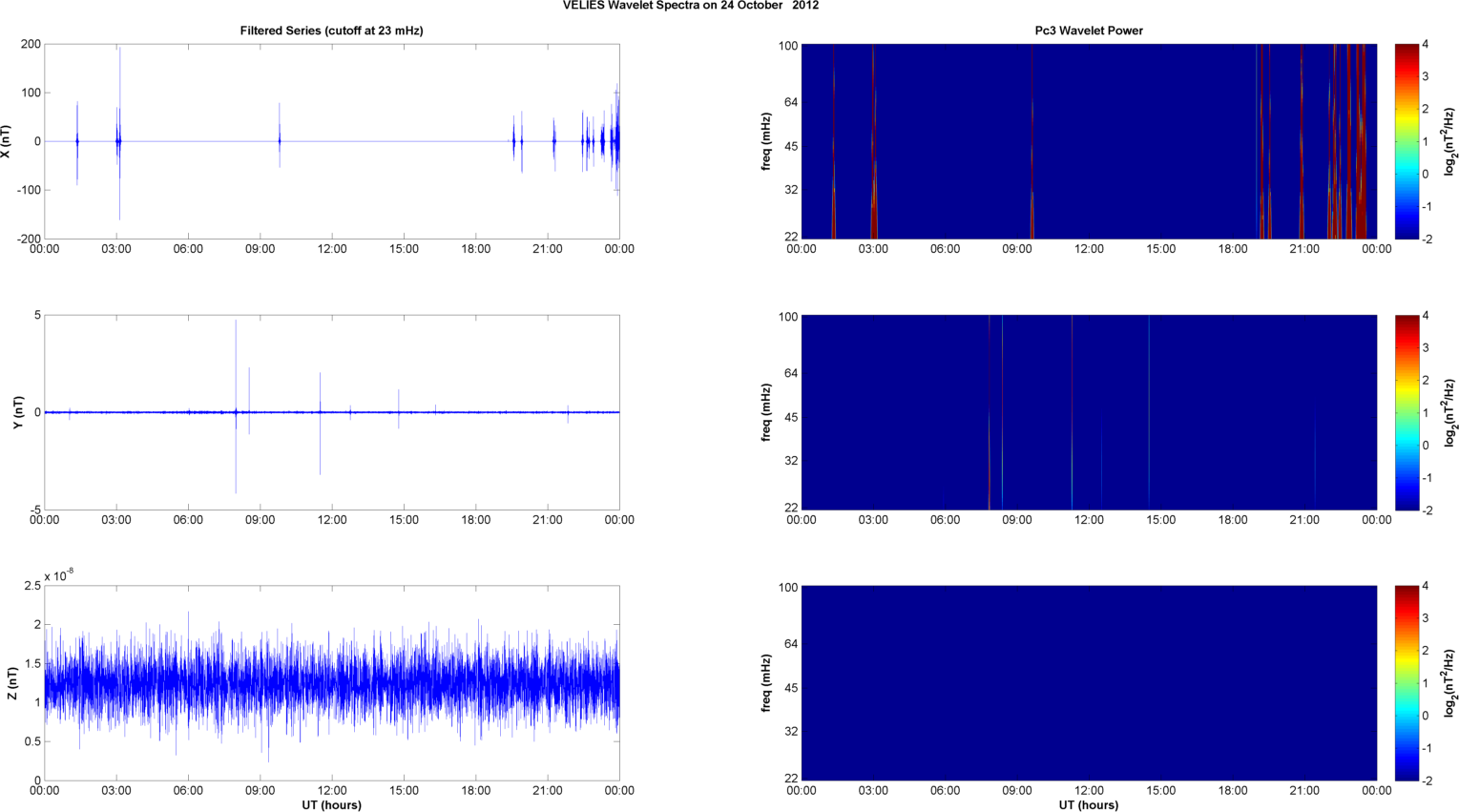The width and height of the screenshot is (1459, 812).
Task: Click the log2(nT²/Hz) label of top colorbar
Action: [x=1450, y=141]
